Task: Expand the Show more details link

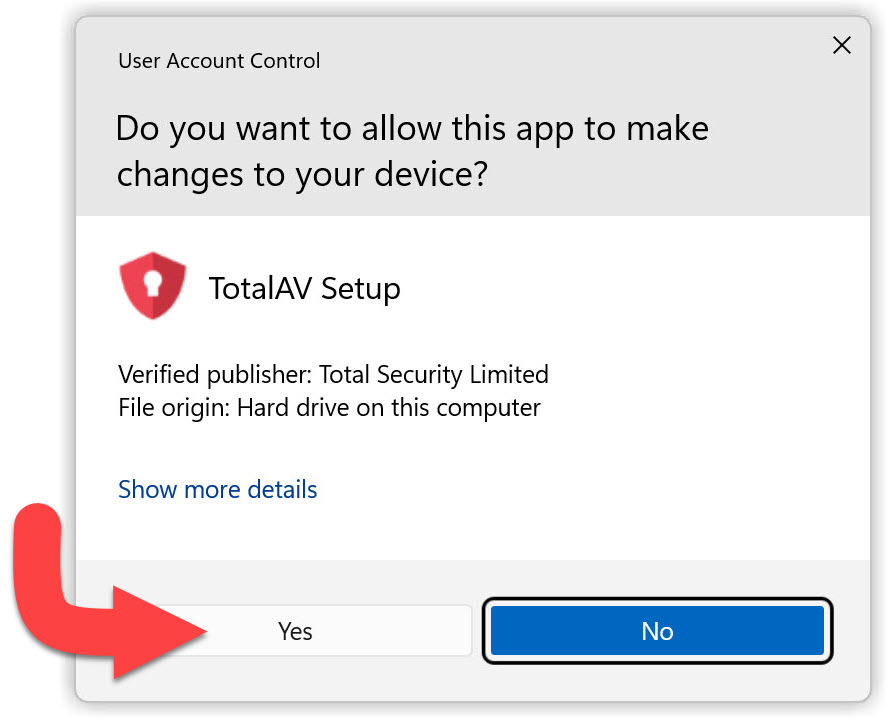Action: 217,489
